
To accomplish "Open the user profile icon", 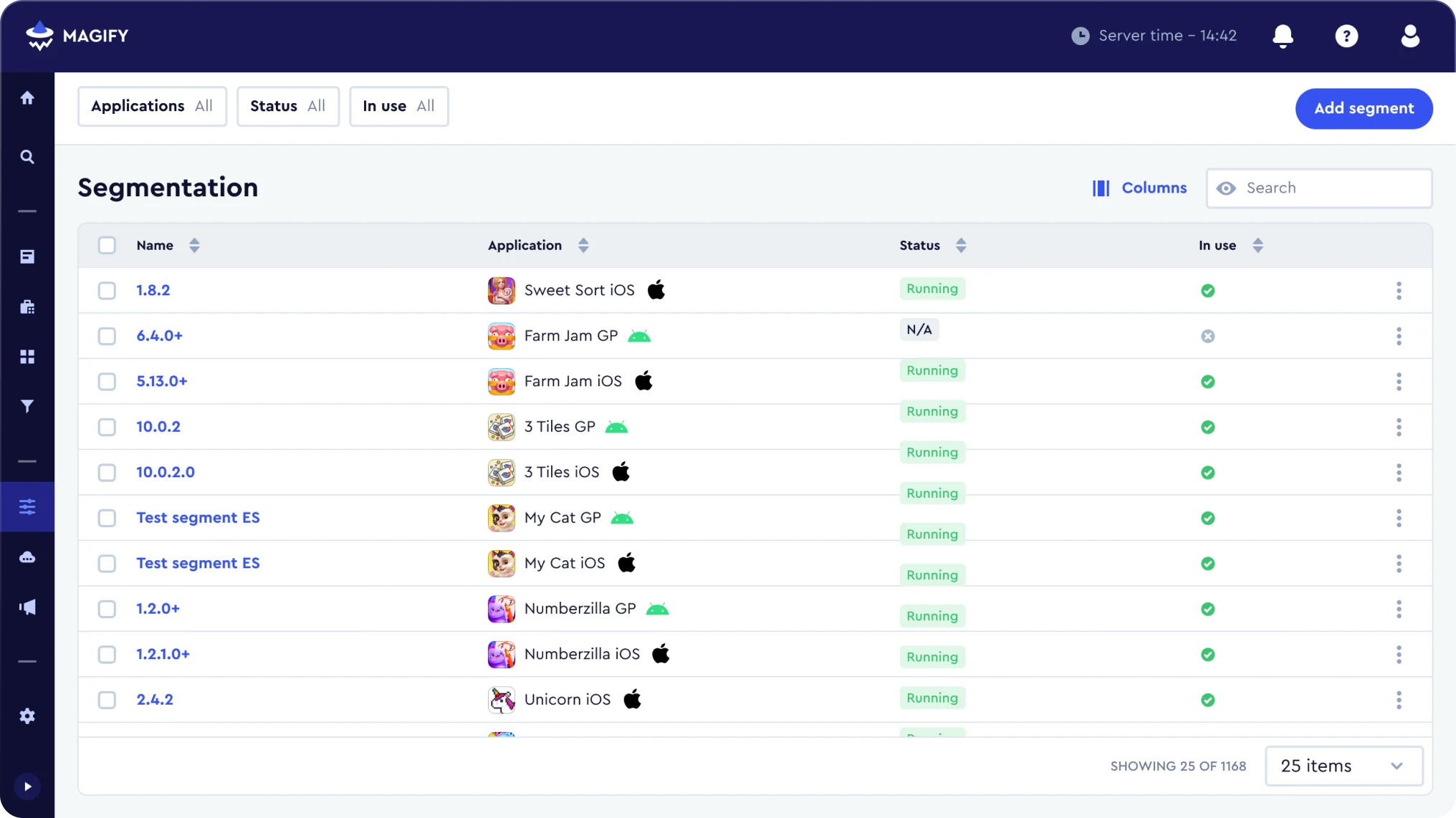I will coord(1409,36).
